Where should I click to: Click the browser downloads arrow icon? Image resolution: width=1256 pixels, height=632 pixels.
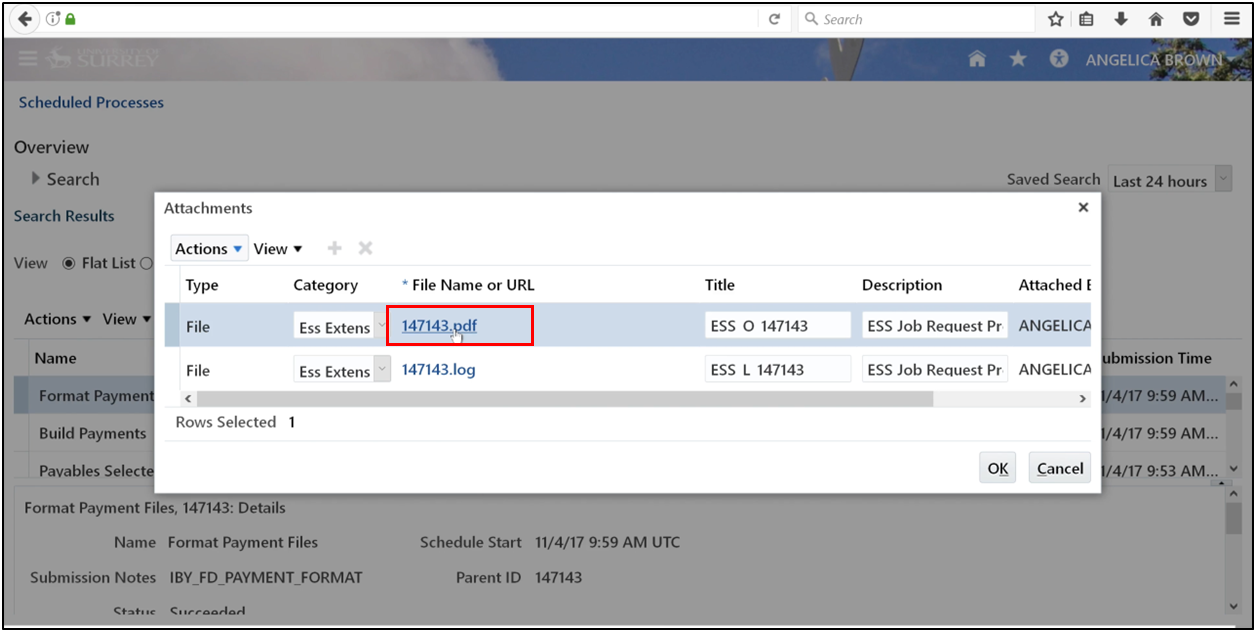click(x=1121, y=18)
